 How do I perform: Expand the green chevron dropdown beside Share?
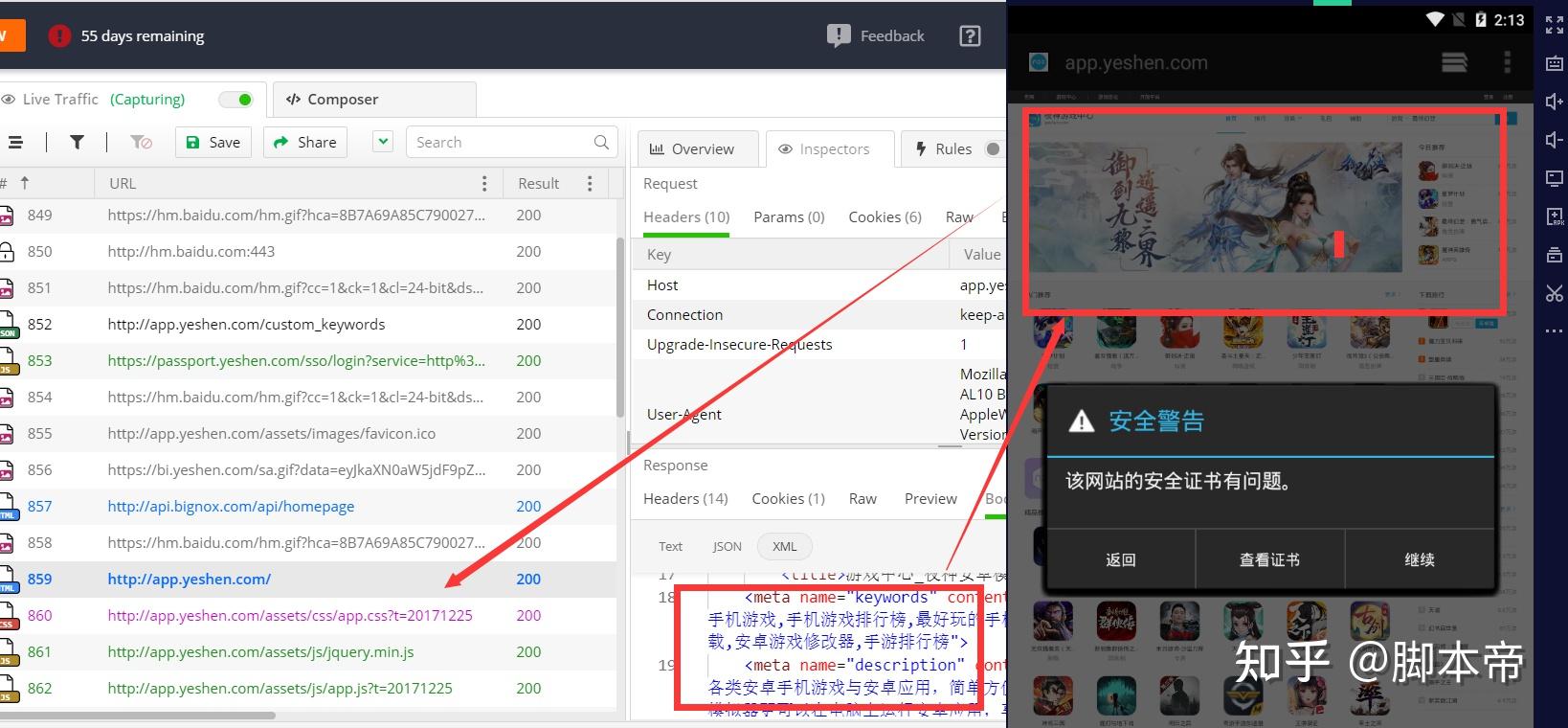point(383,142)
